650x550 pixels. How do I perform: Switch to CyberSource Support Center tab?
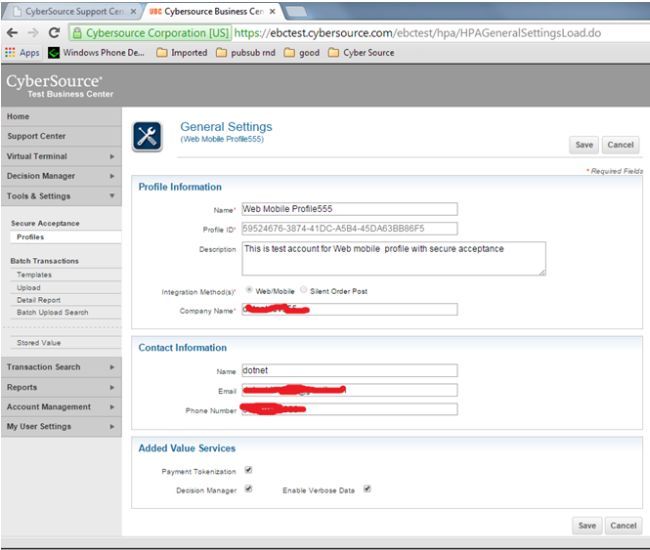(73, 12)
